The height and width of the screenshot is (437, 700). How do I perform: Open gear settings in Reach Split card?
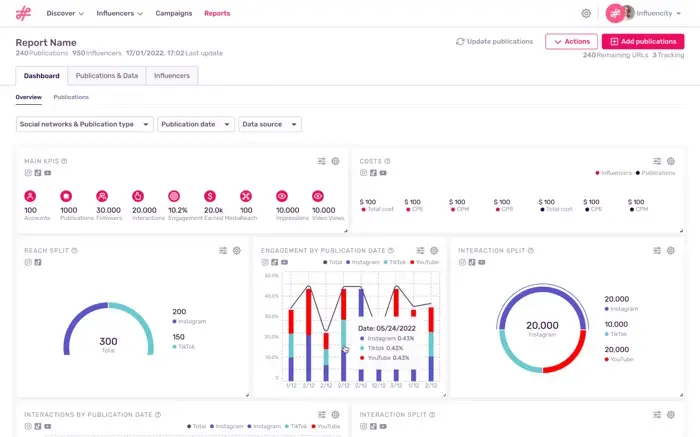coord(237,250)
